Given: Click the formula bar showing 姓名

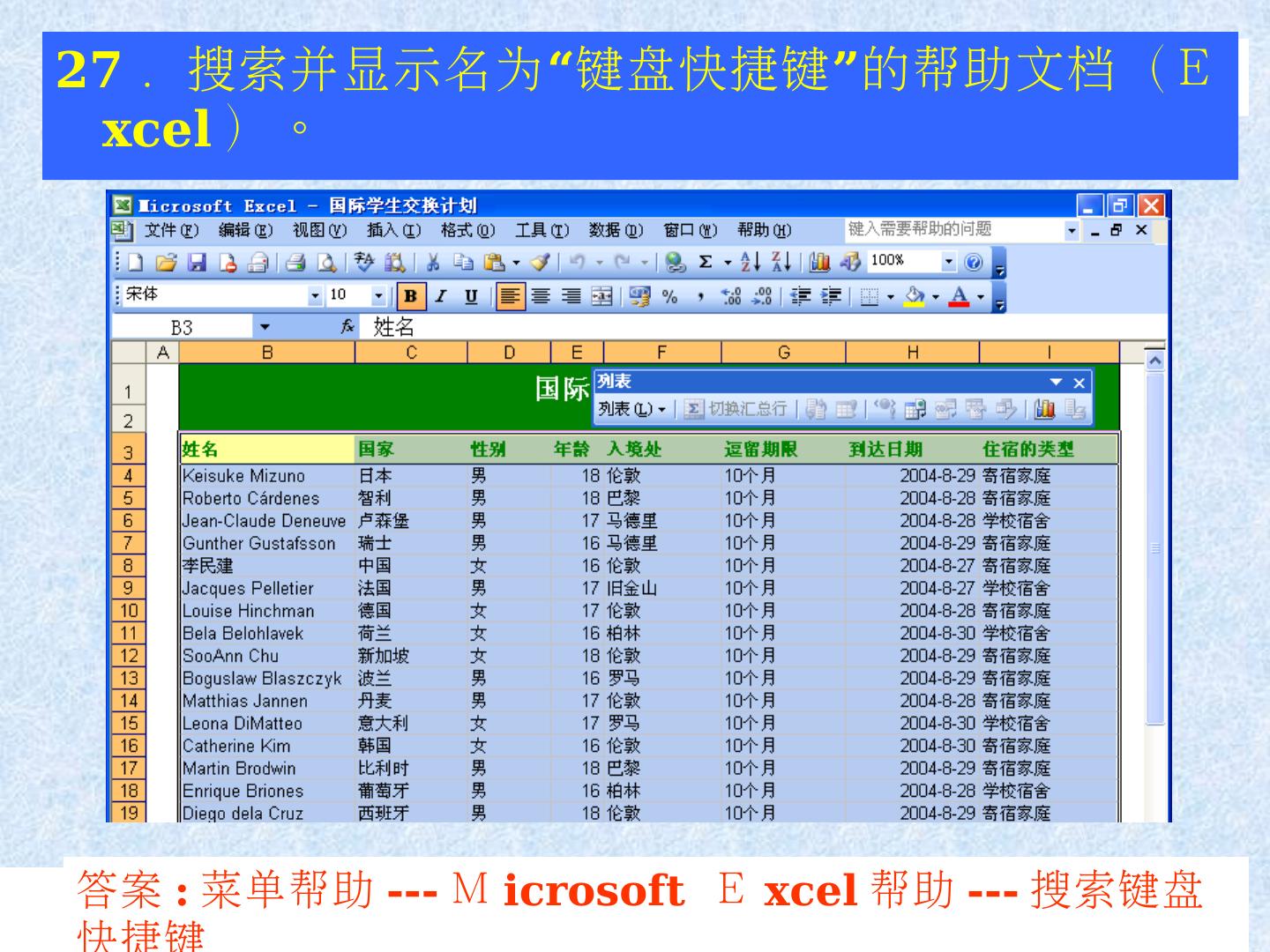Looking at the screenshot, I should [x=764, y=328].
